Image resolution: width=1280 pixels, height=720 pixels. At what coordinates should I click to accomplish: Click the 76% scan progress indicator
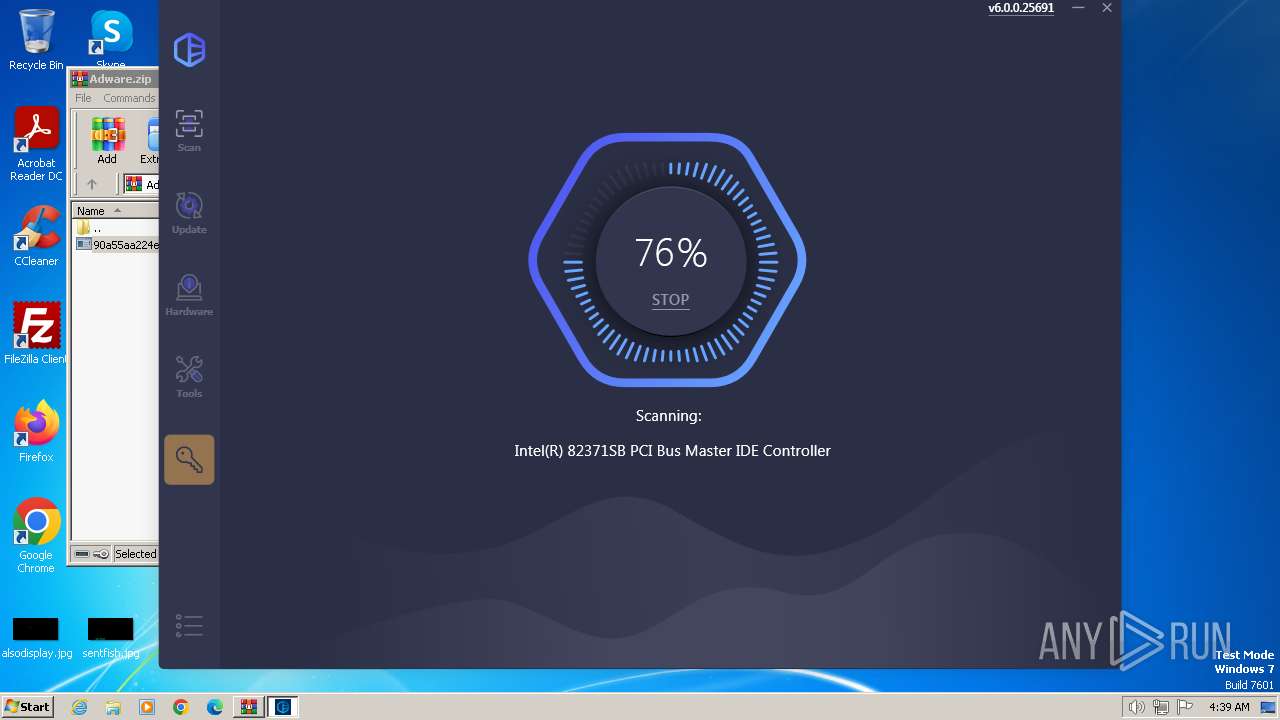pos(670,253)
